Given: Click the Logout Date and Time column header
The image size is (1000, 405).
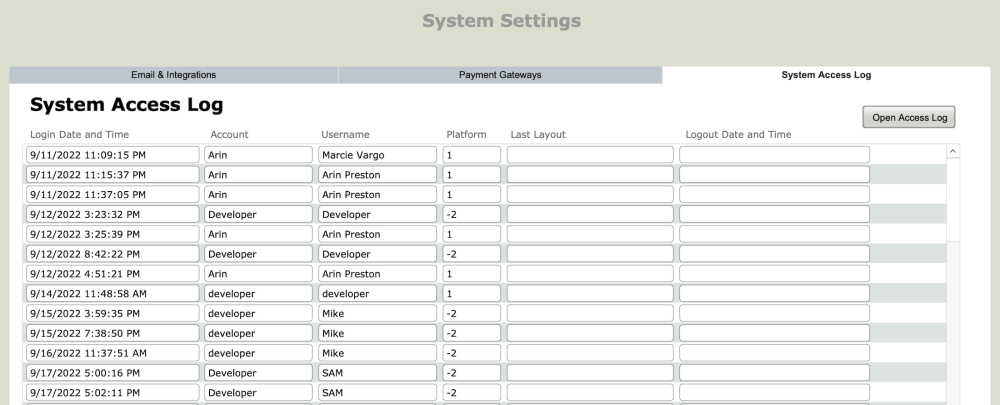Looking at the screenshot, I should click(739, 135).
